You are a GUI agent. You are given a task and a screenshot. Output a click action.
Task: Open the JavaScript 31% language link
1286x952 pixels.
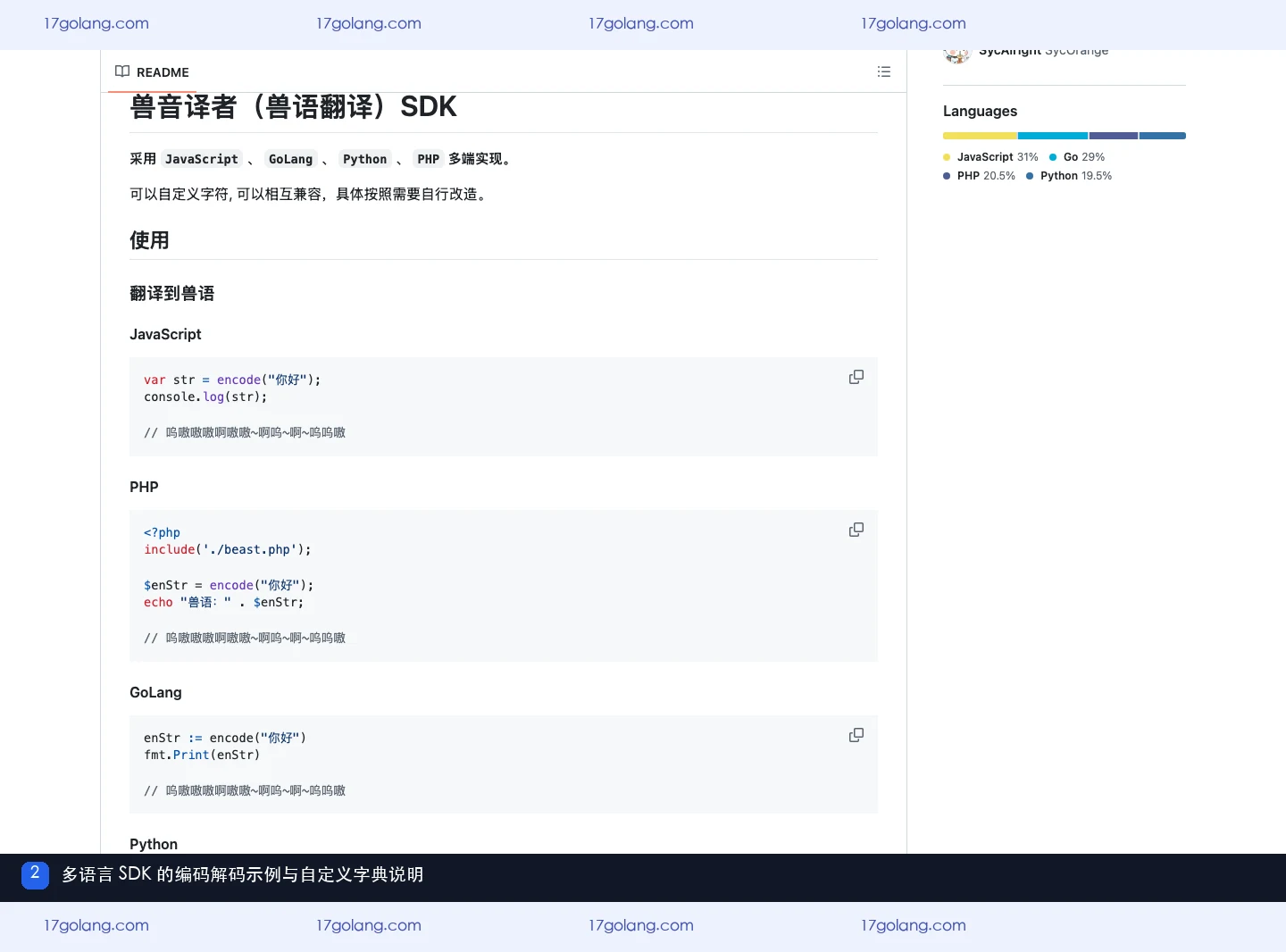point(990,157)
